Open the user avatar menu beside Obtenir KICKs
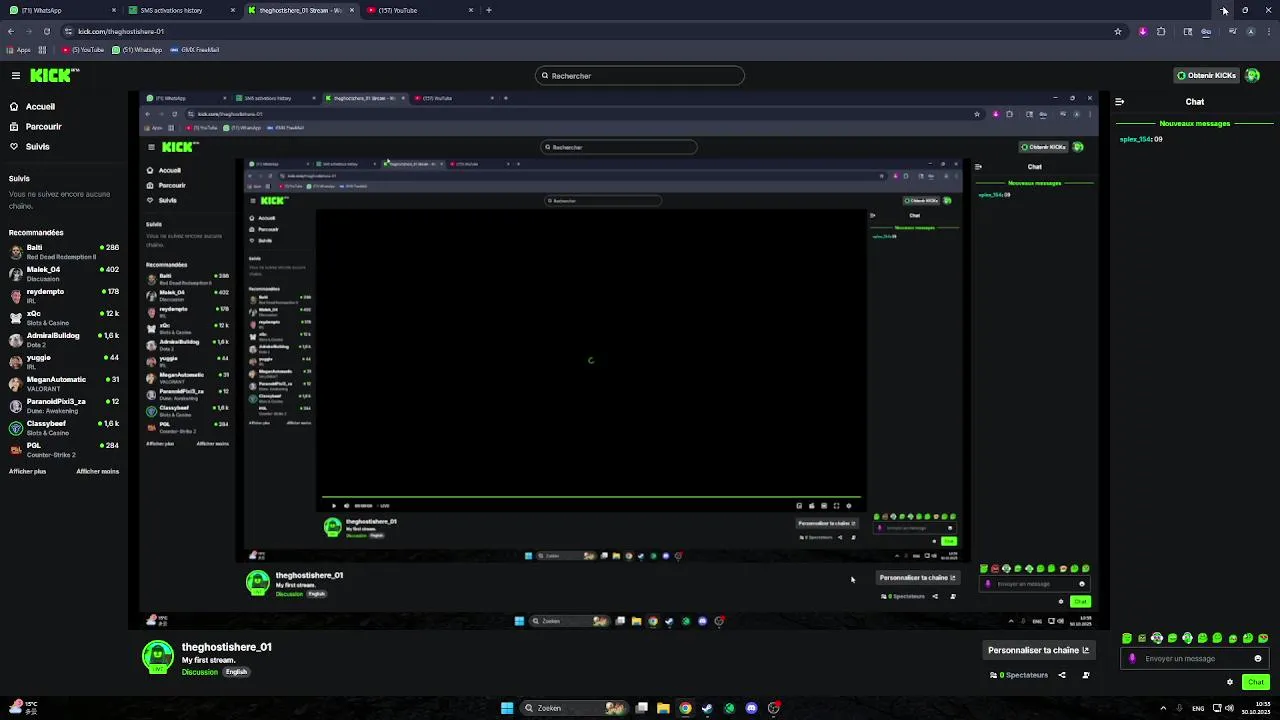Screen dimensions: 1280x720 [x=1252, y=75]
